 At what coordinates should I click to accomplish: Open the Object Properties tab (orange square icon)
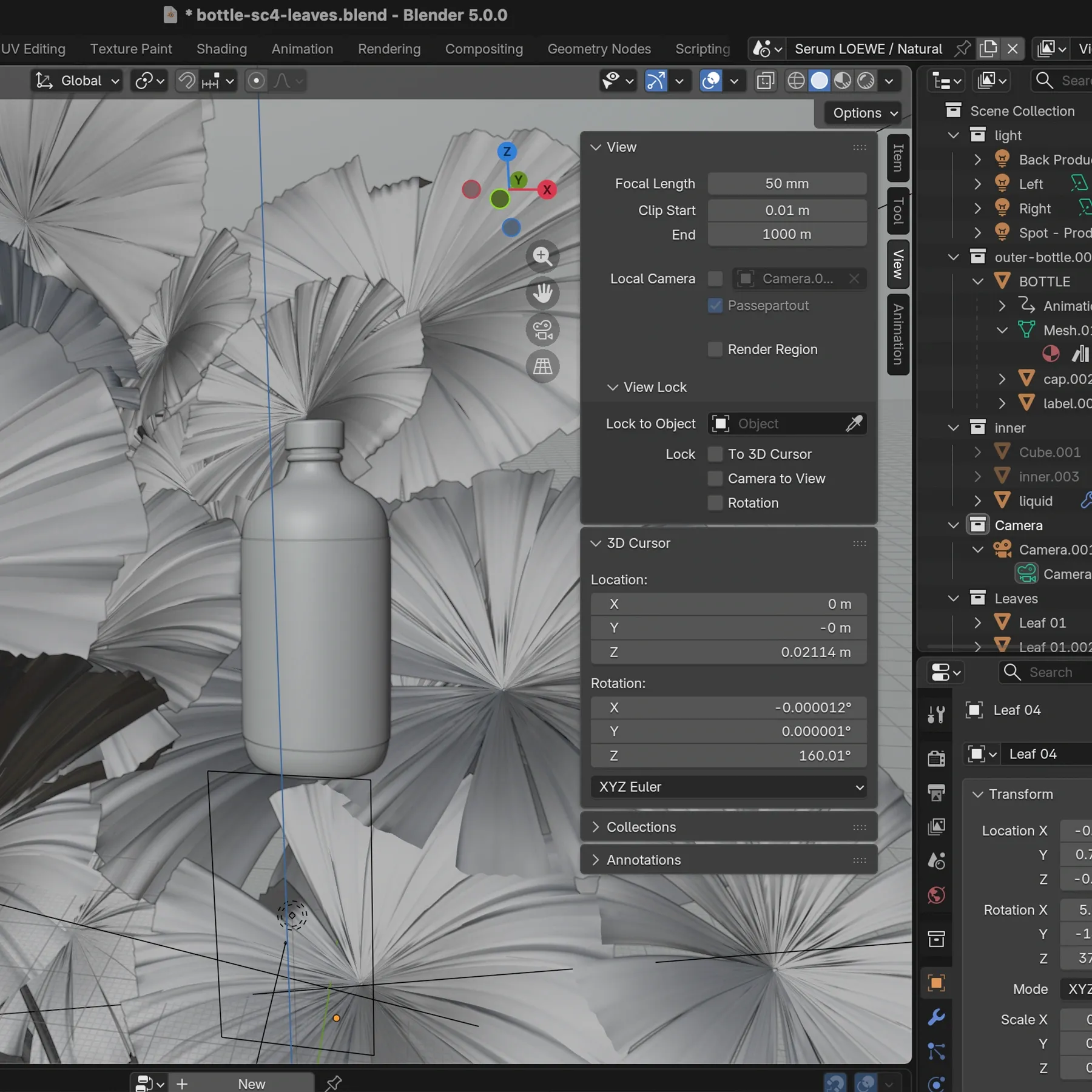click(935, 983)
